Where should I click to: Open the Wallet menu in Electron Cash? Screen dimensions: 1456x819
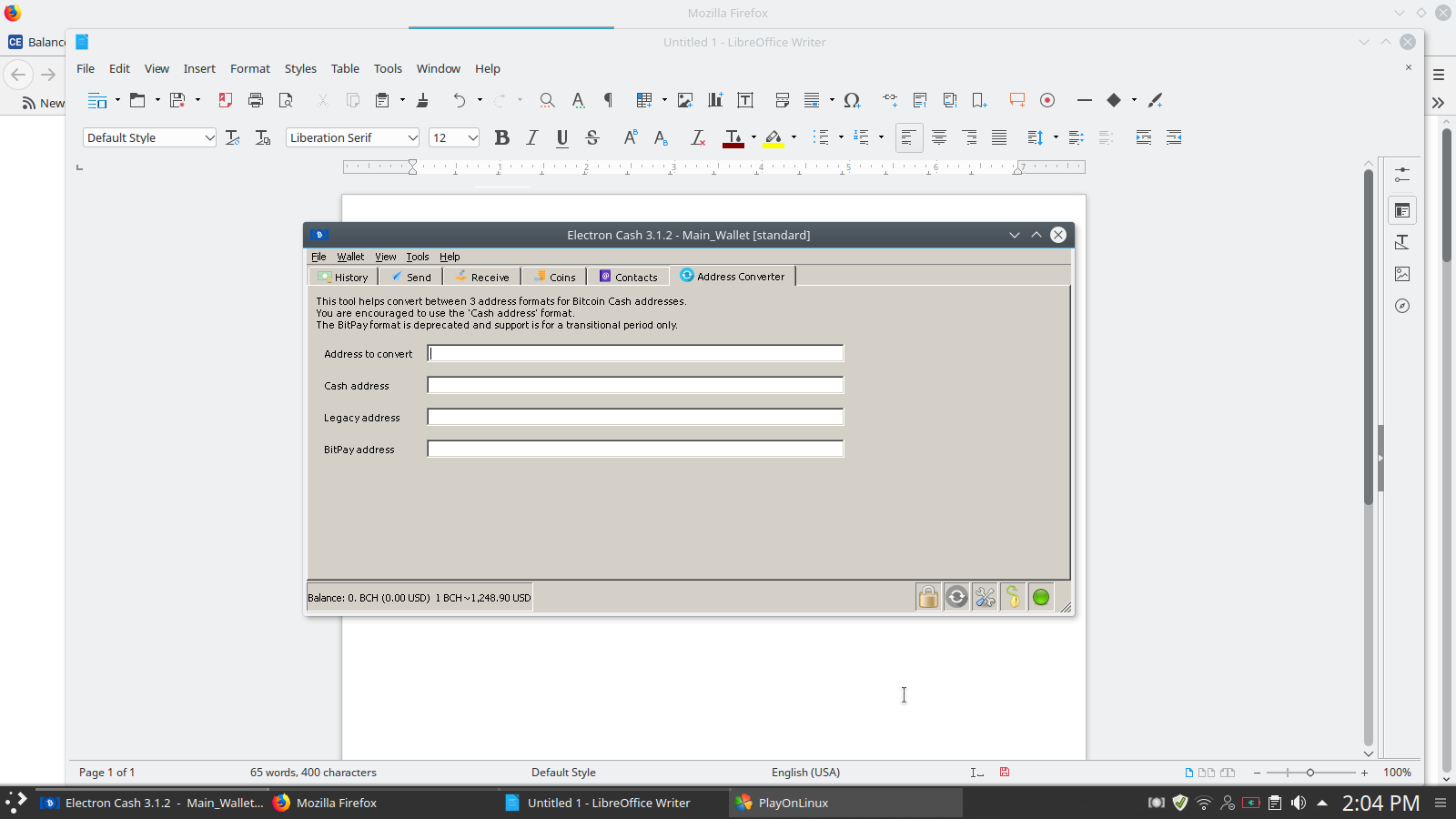point(350,257)
